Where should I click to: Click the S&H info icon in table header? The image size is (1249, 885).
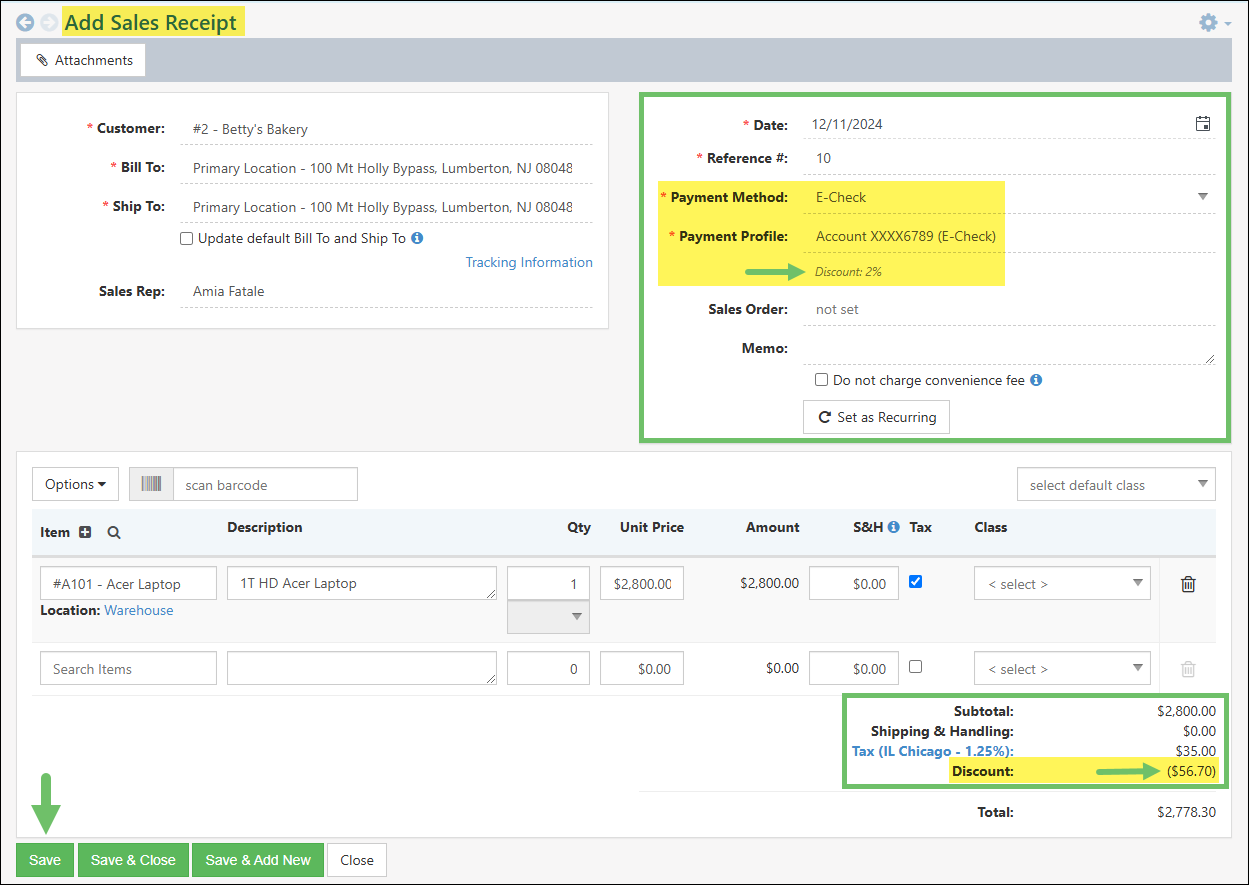(x=893, y=527)
